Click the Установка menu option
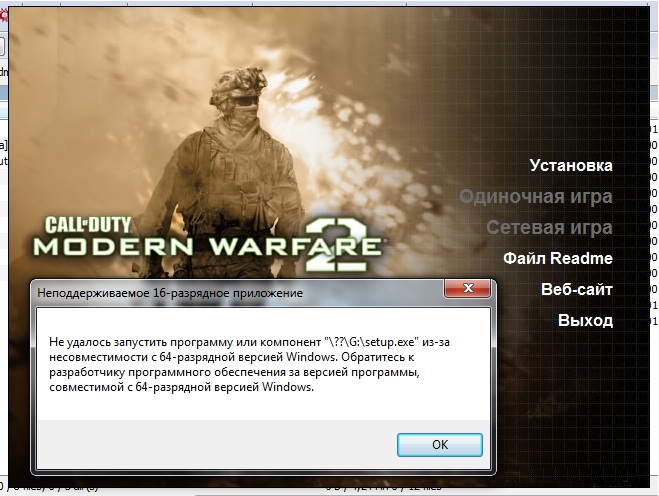Image resolution: width=659 pixels, height=496 pixels. coord(570,166)
